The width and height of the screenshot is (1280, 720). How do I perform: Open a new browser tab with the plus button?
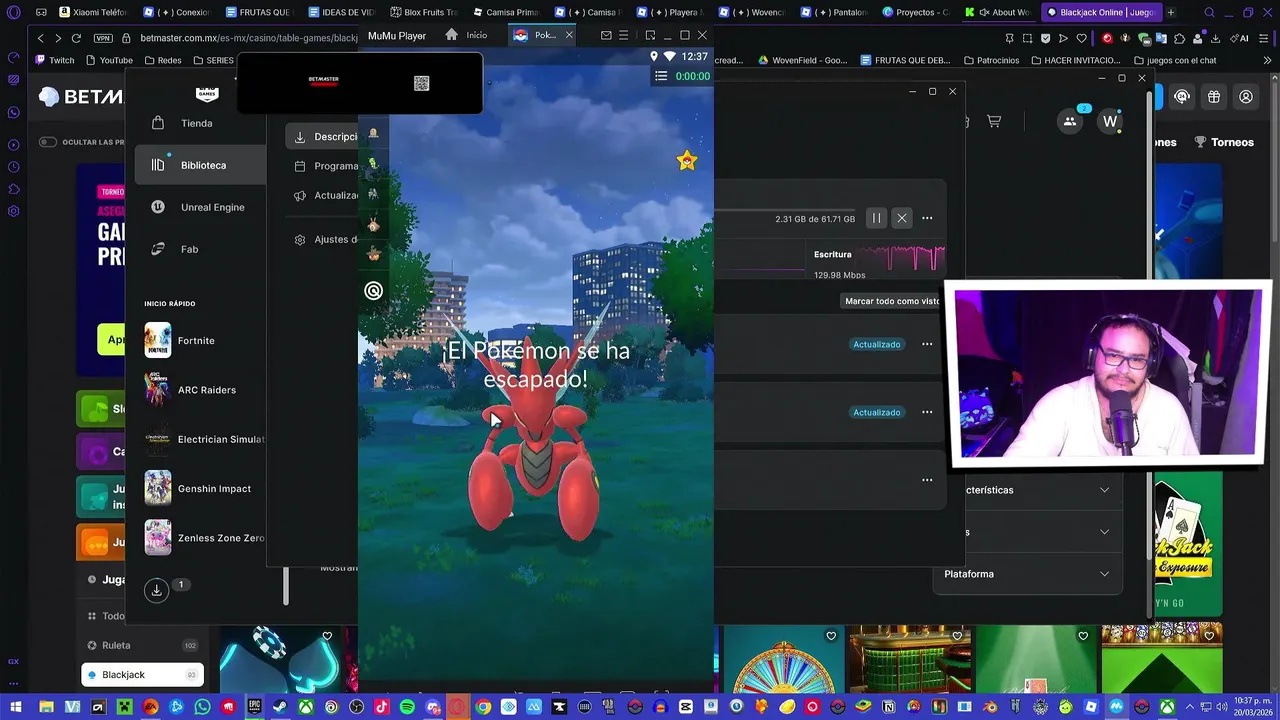(x=1171, y=12)
